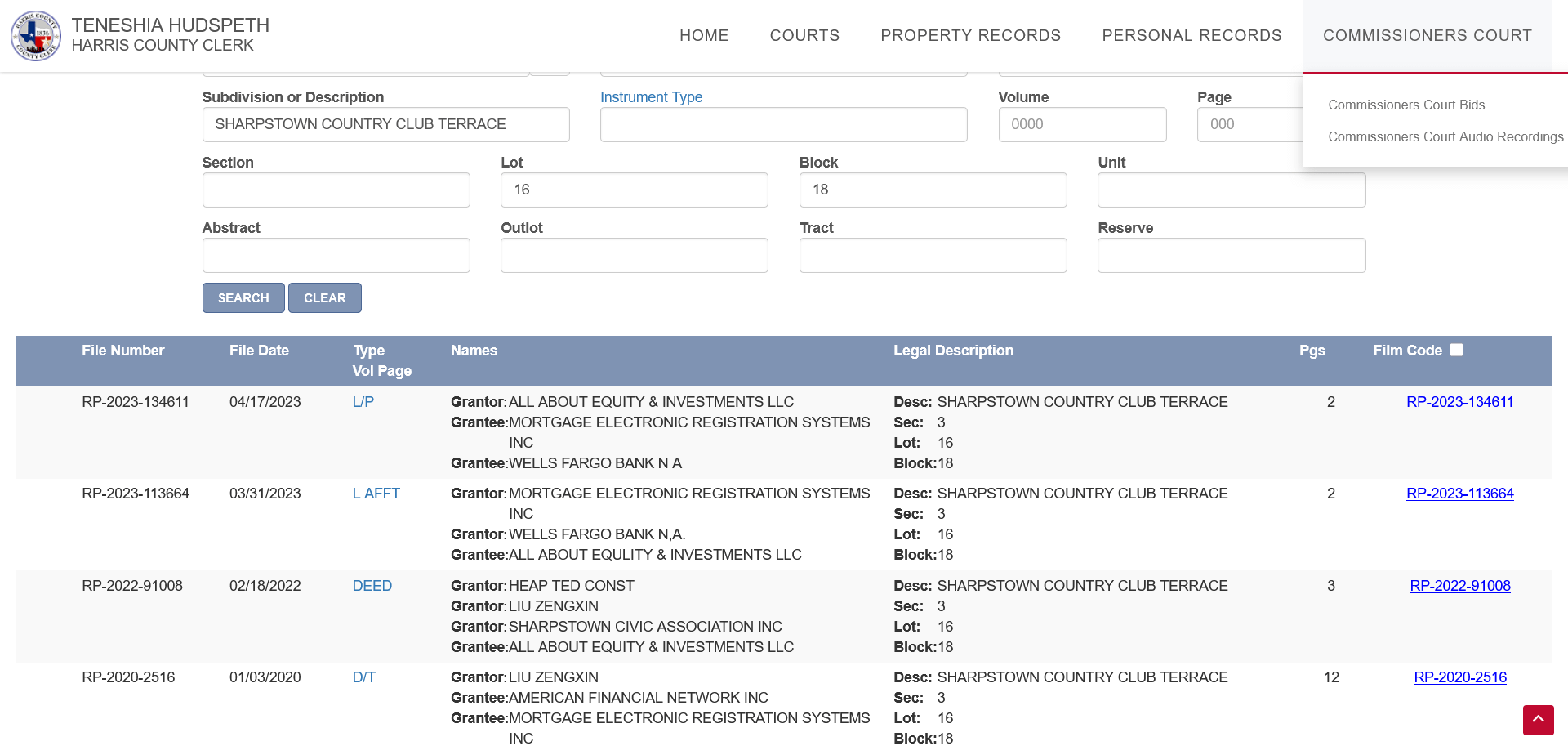Focus the Section input field
This screenshot has width=1568, height=746.
click(x=336, y=190)
